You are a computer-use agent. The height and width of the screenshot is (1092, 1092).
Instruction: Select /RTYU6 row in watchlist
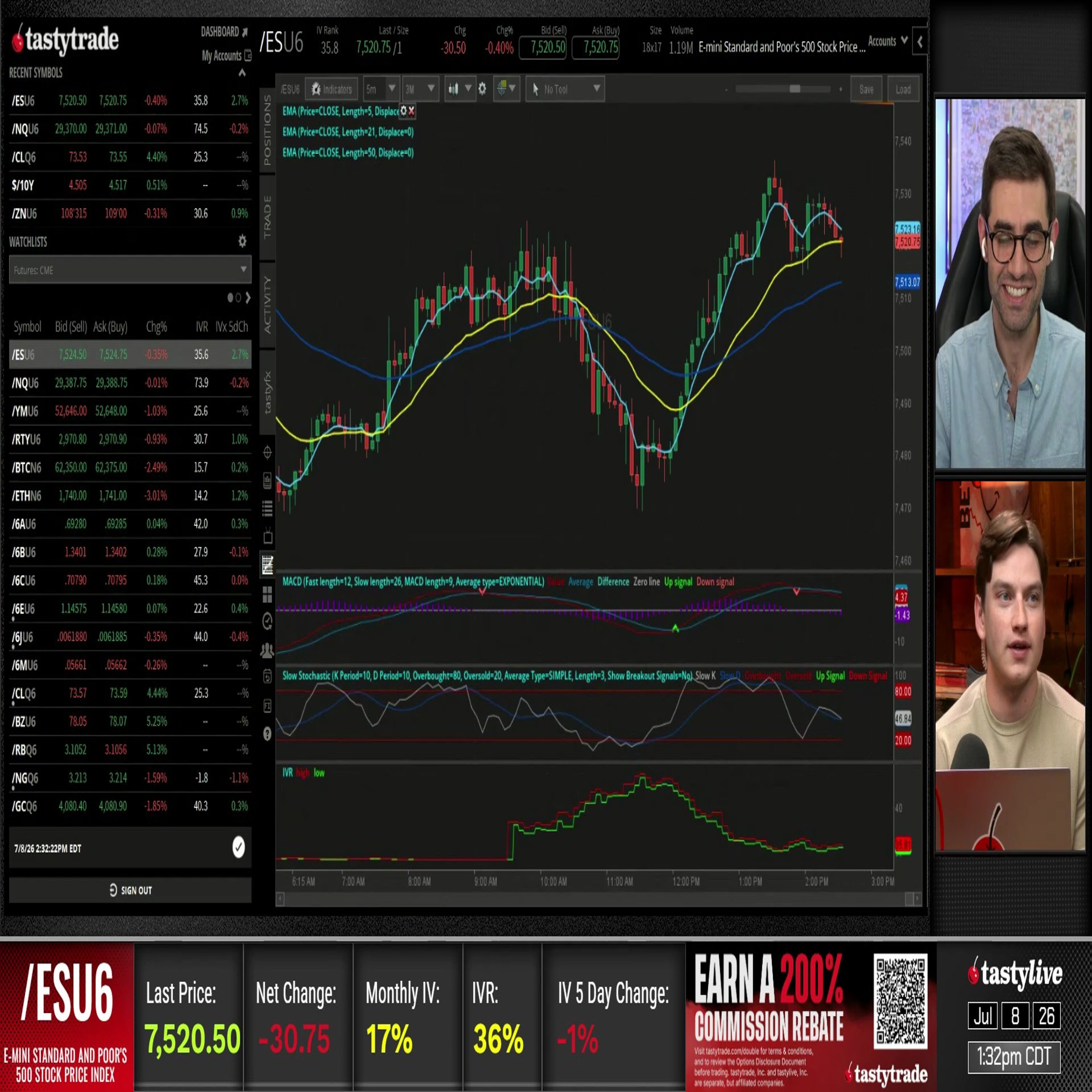coord(130,439)
